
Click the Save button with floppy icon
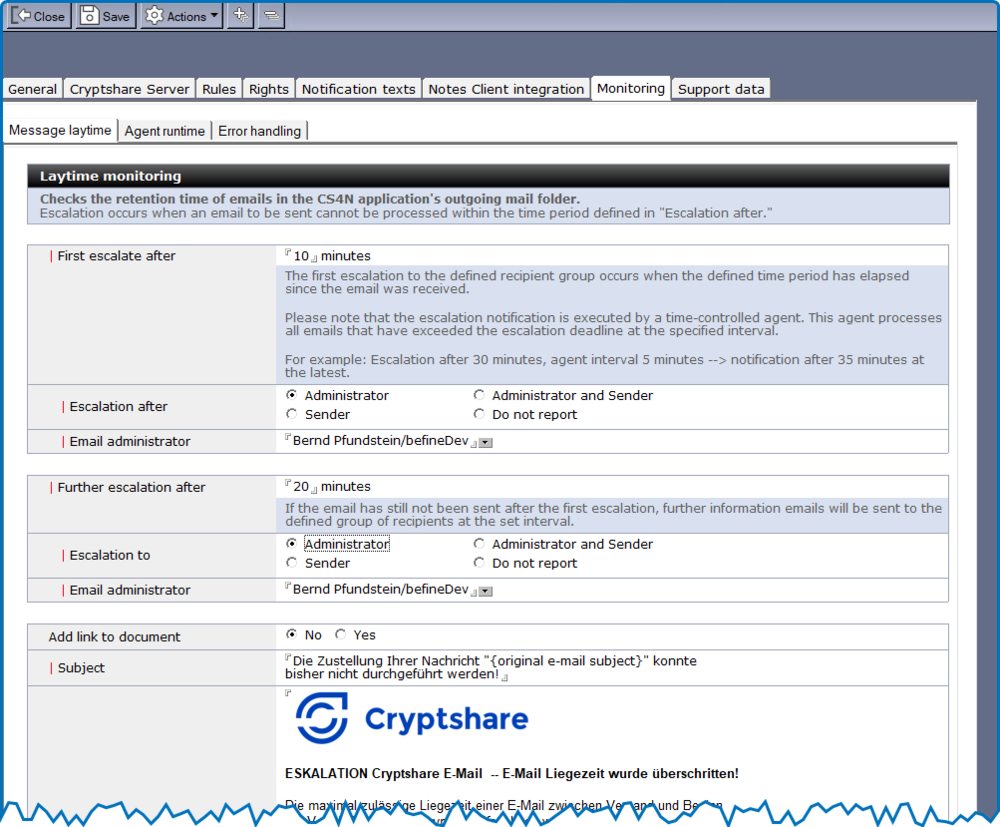pyautogui.click(x=105, y=16)
